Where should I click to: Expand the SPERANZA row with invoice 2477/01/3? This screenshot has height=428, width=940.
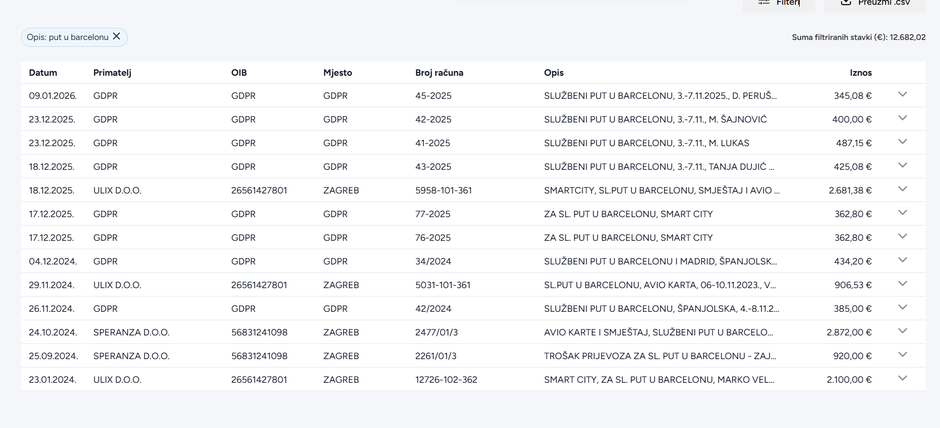tap(902, 332)
